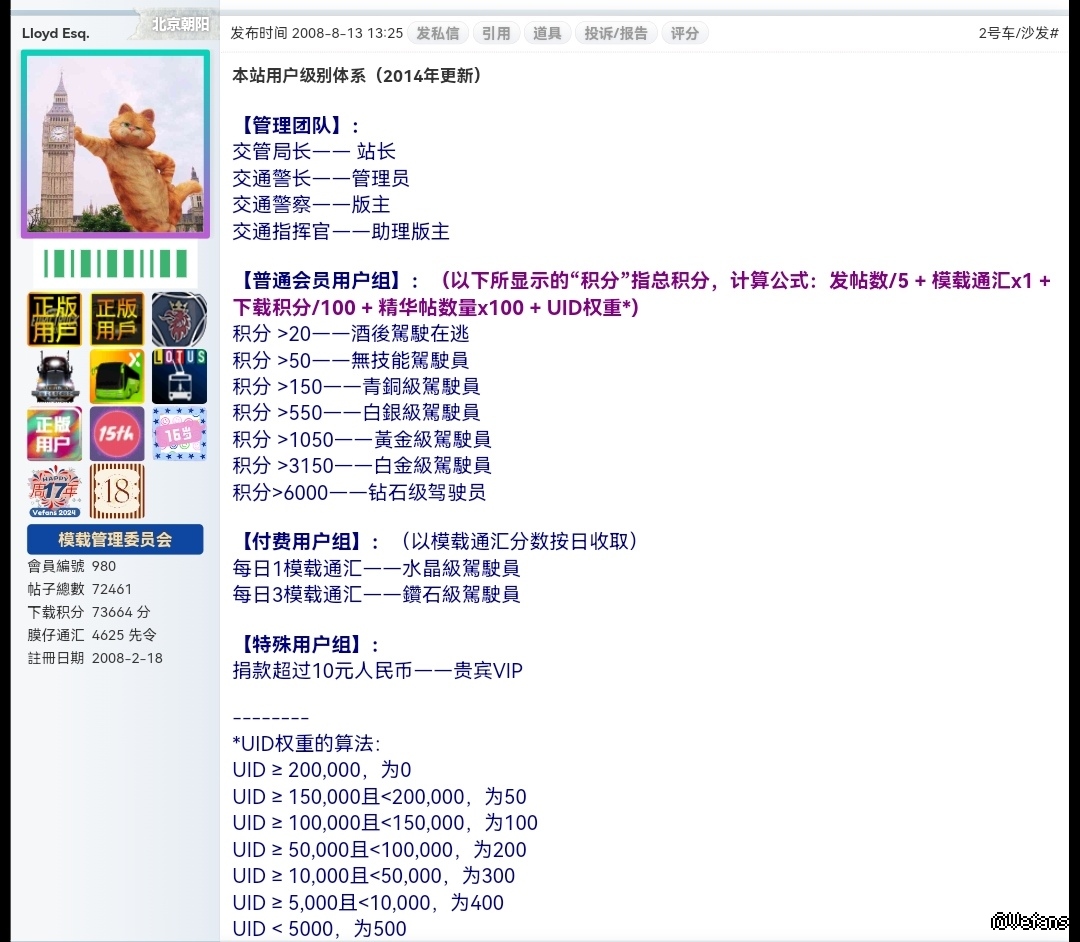Click the *UID权重的算法 heading
The width and height of the screenshot is (1080, 942).
coord(307,744)
